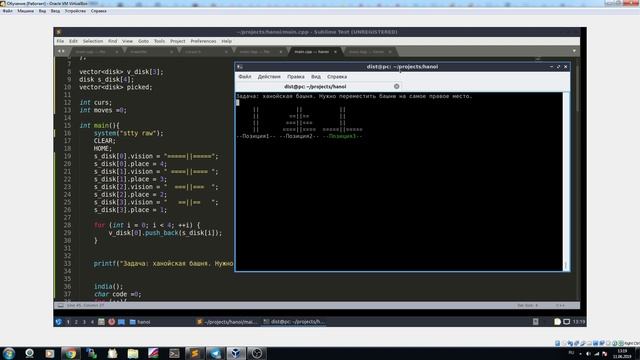640x360 pixels.
Task: Open Файл menu in the terminal window
Action: coord(245,77)
